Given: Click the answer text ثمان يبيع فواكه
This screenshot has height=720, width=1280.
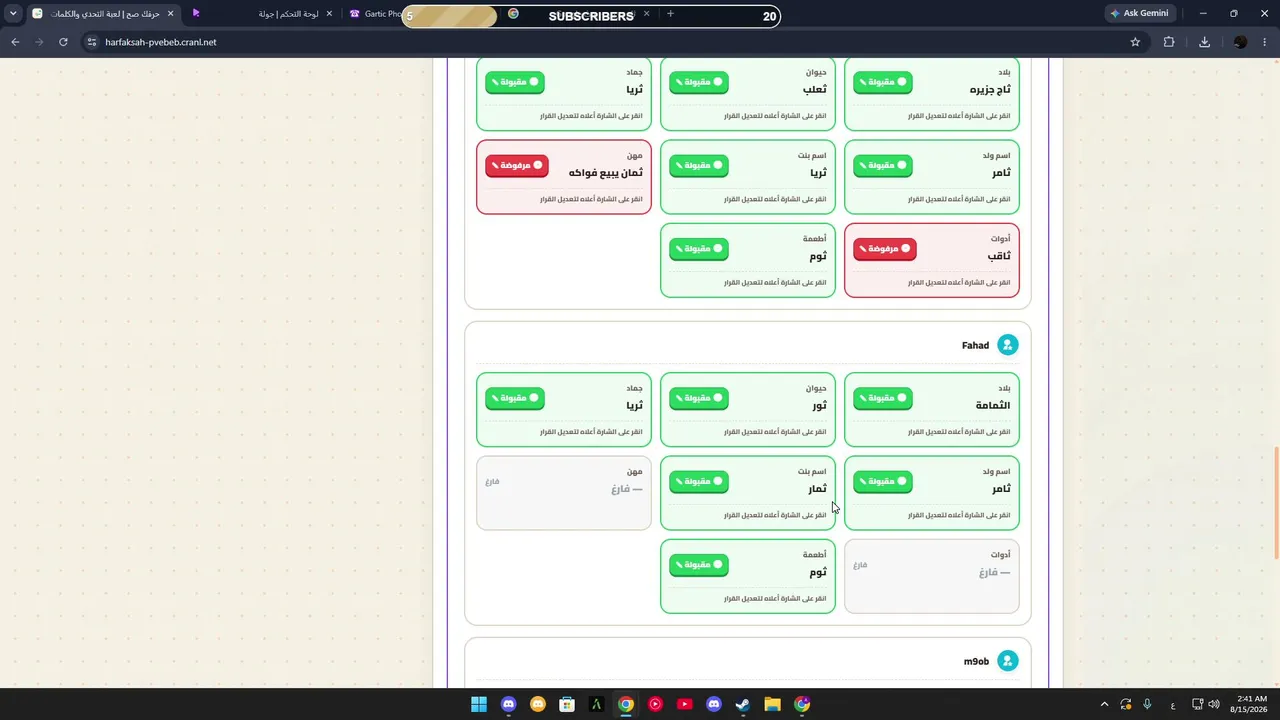Looking at the screenshot, I should coord(605,173).
